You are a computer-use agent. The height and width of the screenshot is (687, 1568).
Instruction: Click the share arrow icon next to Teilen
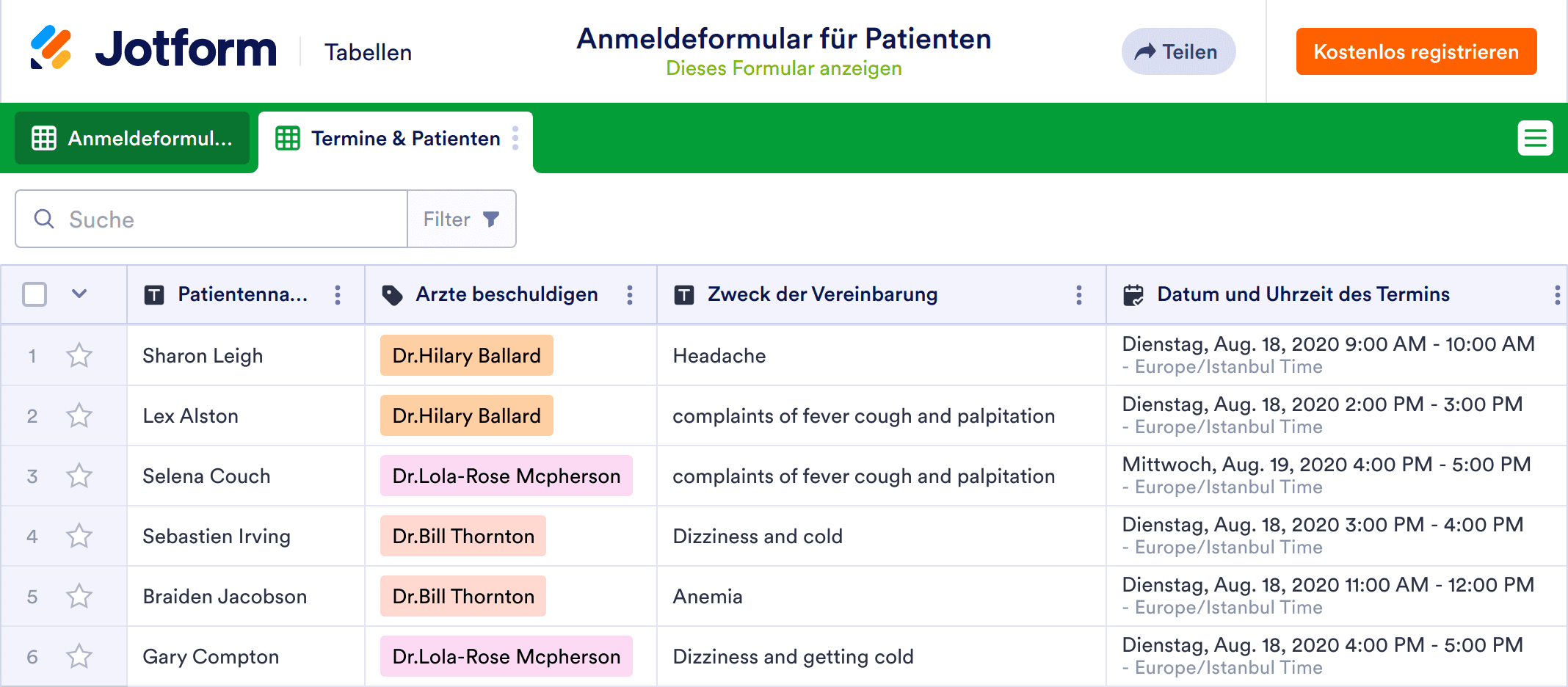[x=1144, y=51]
